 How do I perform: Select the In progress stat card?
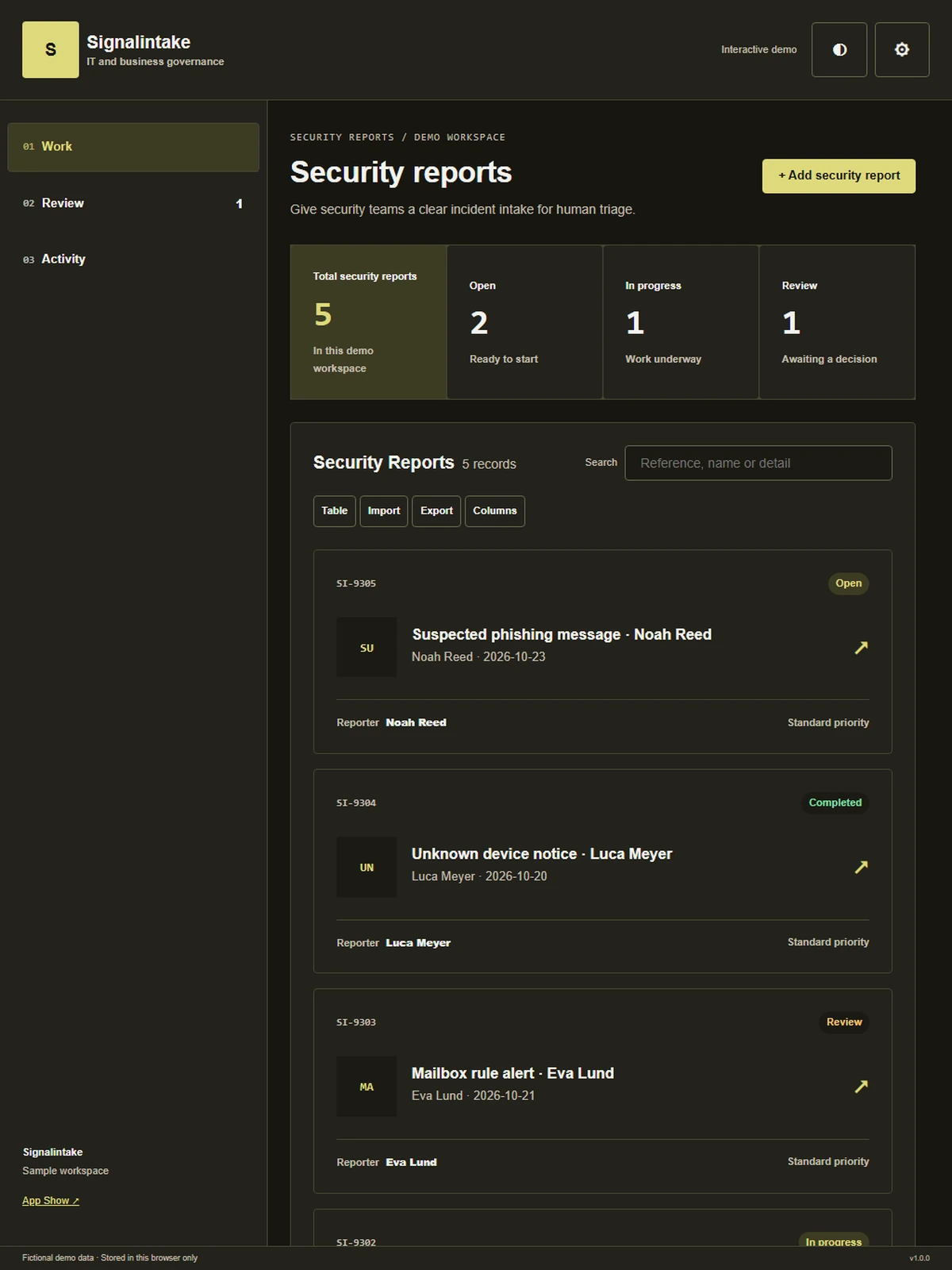pos(681,321)
